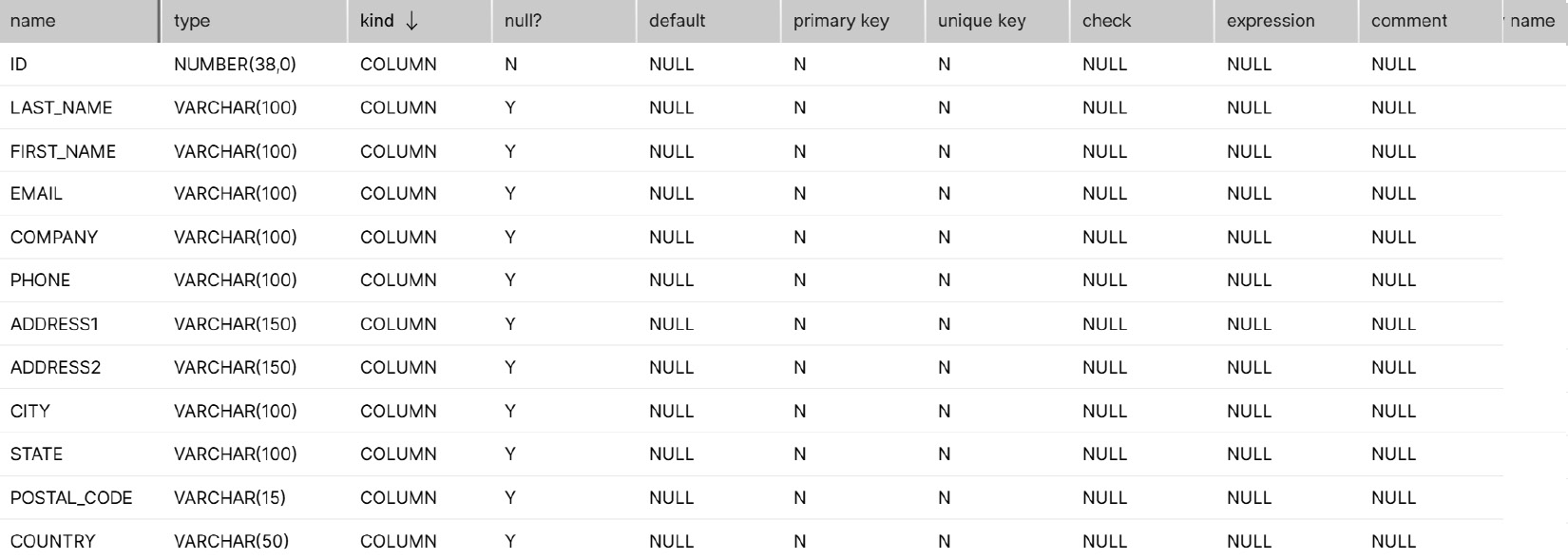The image size is (1568, 560).
Task: Select the FIRST_NAME cell
Action: pyautogui.click(x=81, y=151)
